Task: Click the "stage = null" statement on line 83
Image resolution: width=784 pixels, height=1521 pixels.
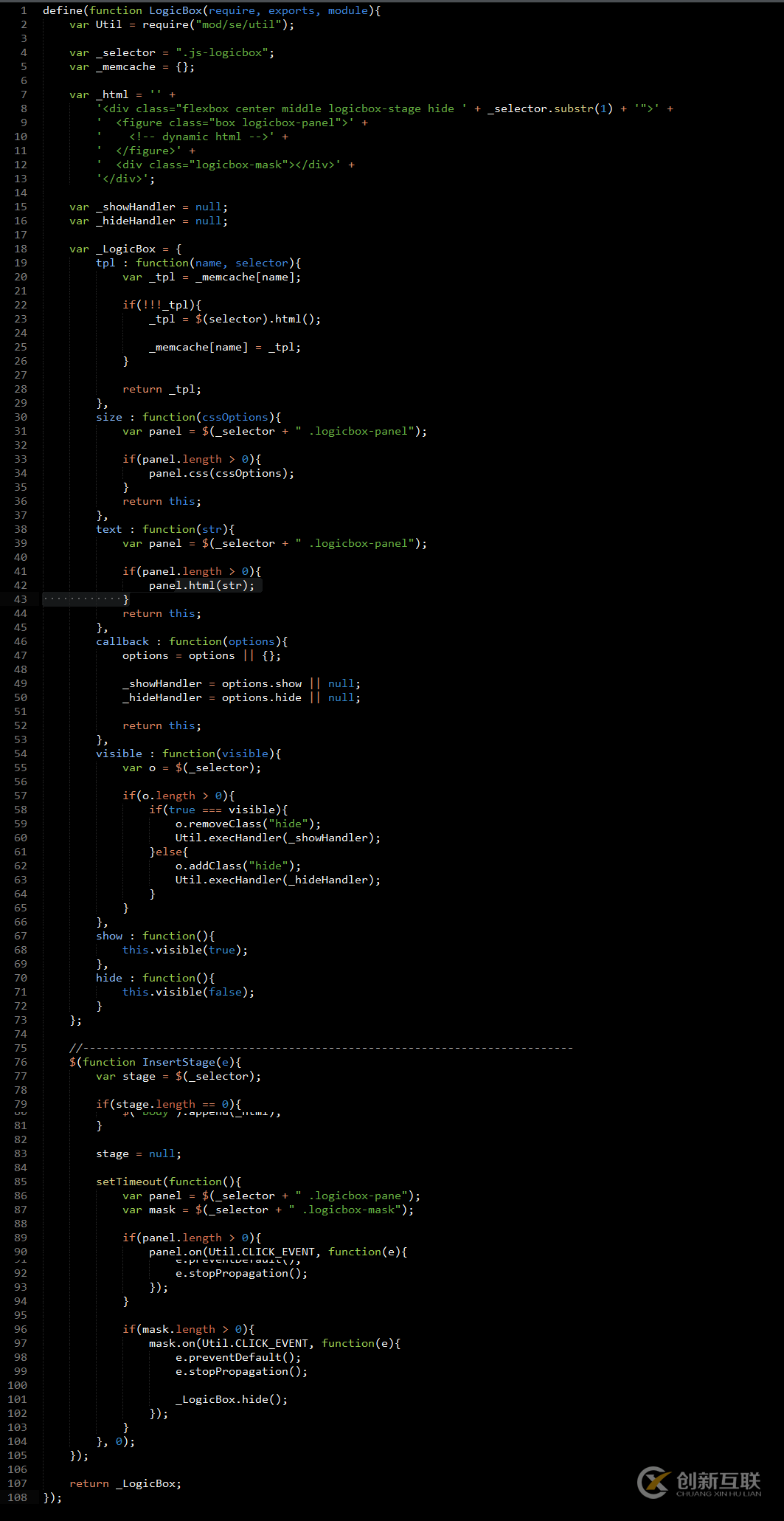Action: point(138,1153)
